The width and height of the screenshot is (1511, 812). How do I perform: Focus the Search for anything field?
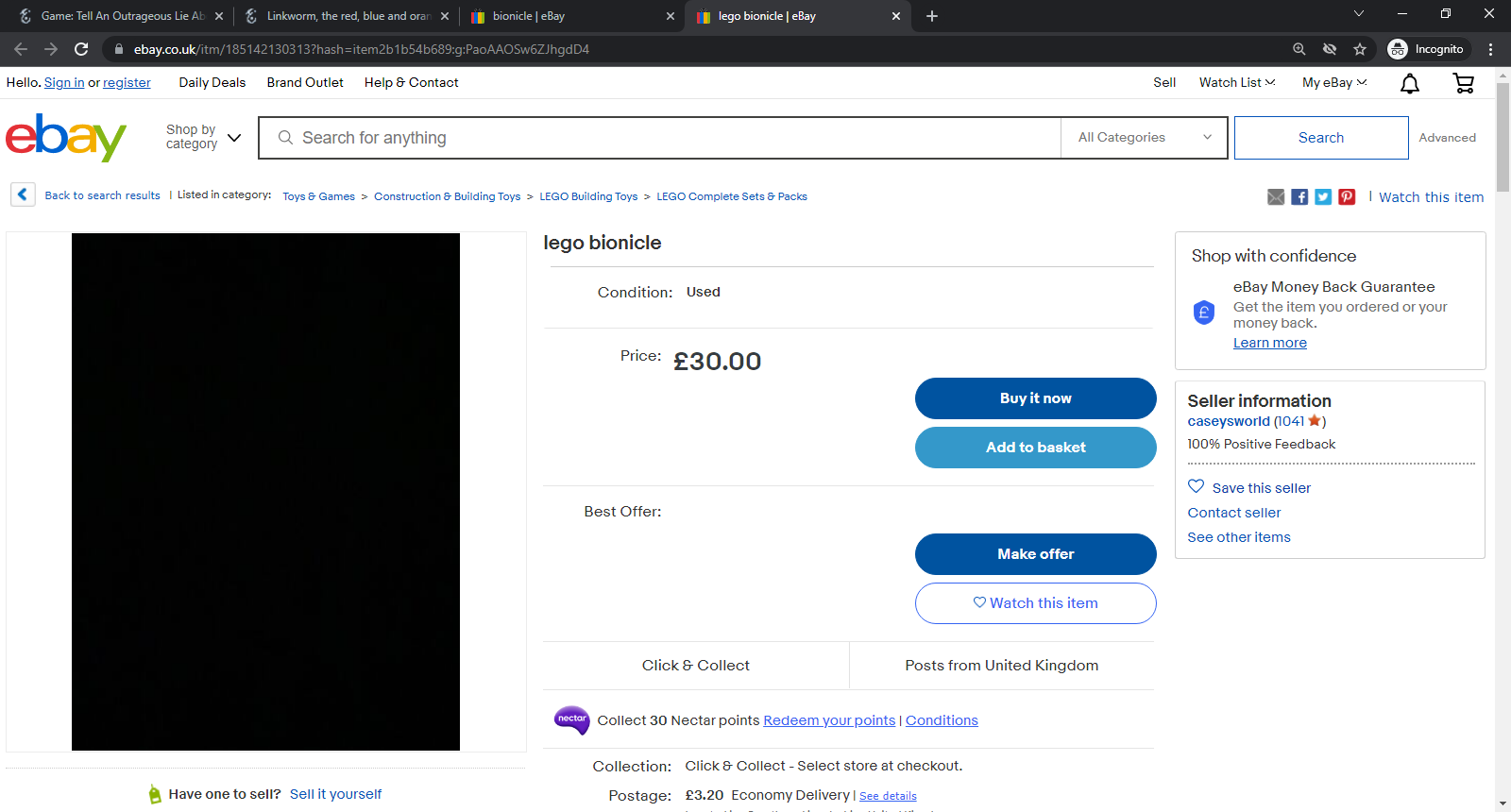660,138
